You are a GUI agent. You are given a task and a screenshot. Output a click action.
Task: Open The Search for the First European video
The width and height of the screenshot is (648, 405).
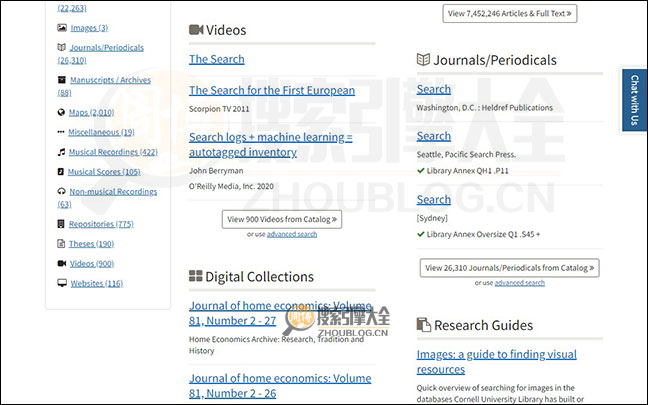pyautogui.click(x=272, y=91)
